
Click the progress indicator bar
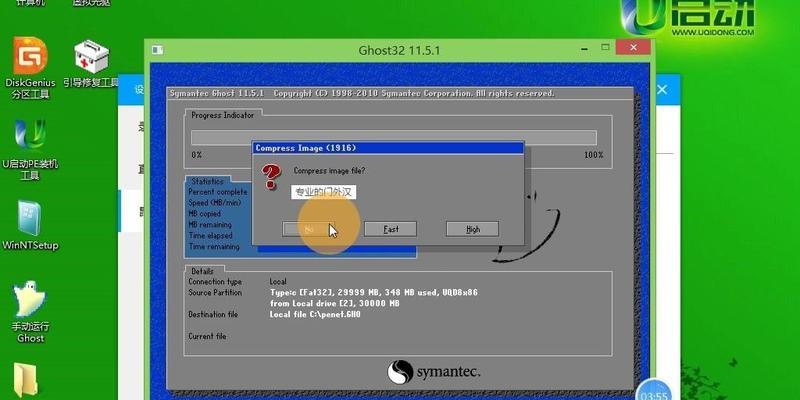[393, 138]
